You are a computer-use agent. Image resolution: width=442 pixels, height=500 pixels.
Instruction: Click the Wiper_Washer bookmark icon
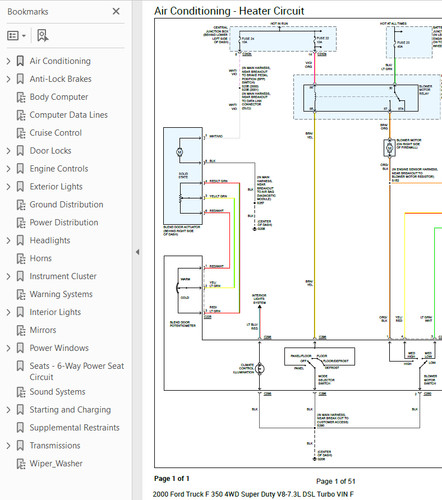(21, 464)
